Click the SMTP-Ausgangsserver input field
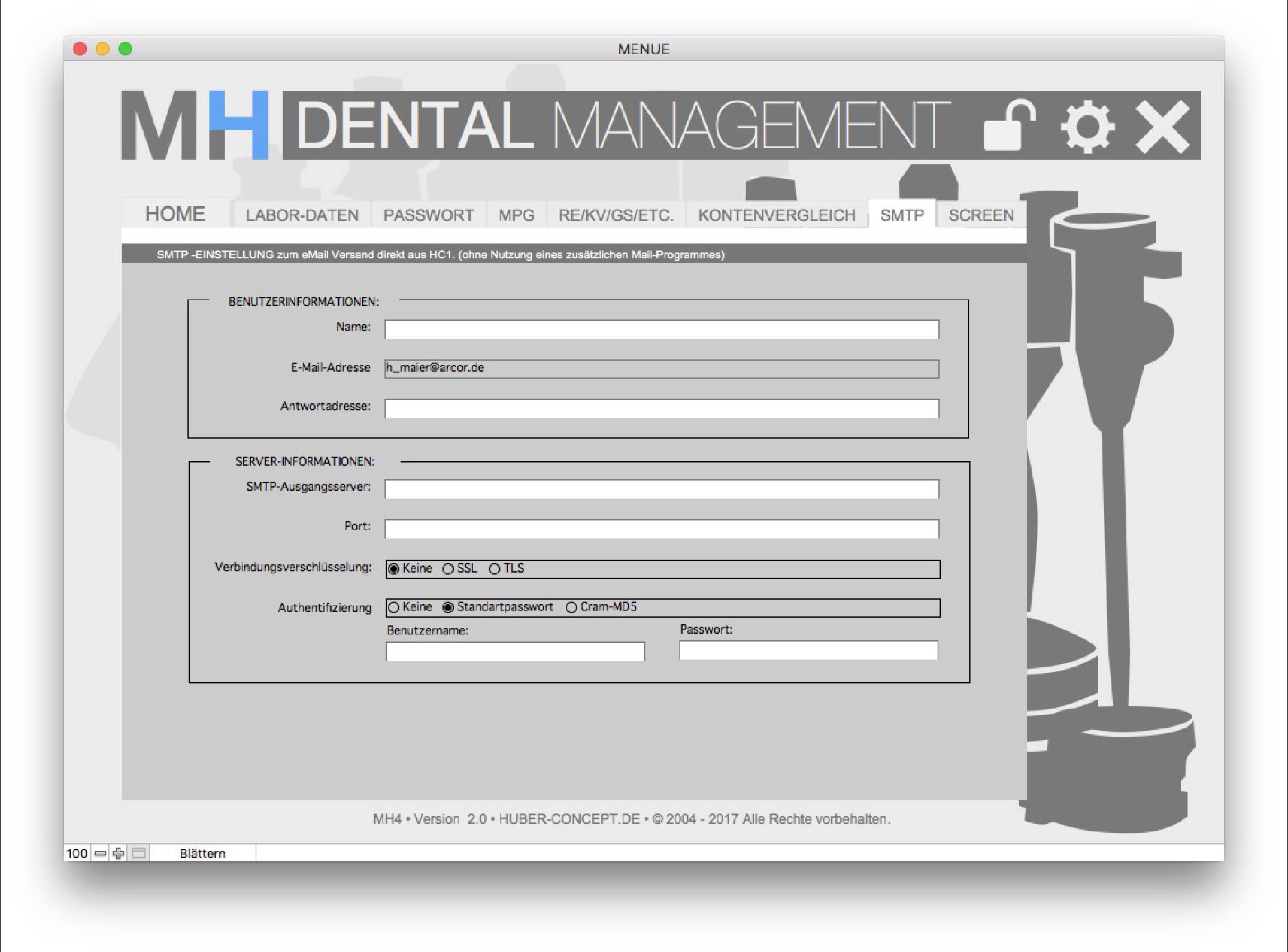Viewport: 1288px width, 952px height. point(661,489)
